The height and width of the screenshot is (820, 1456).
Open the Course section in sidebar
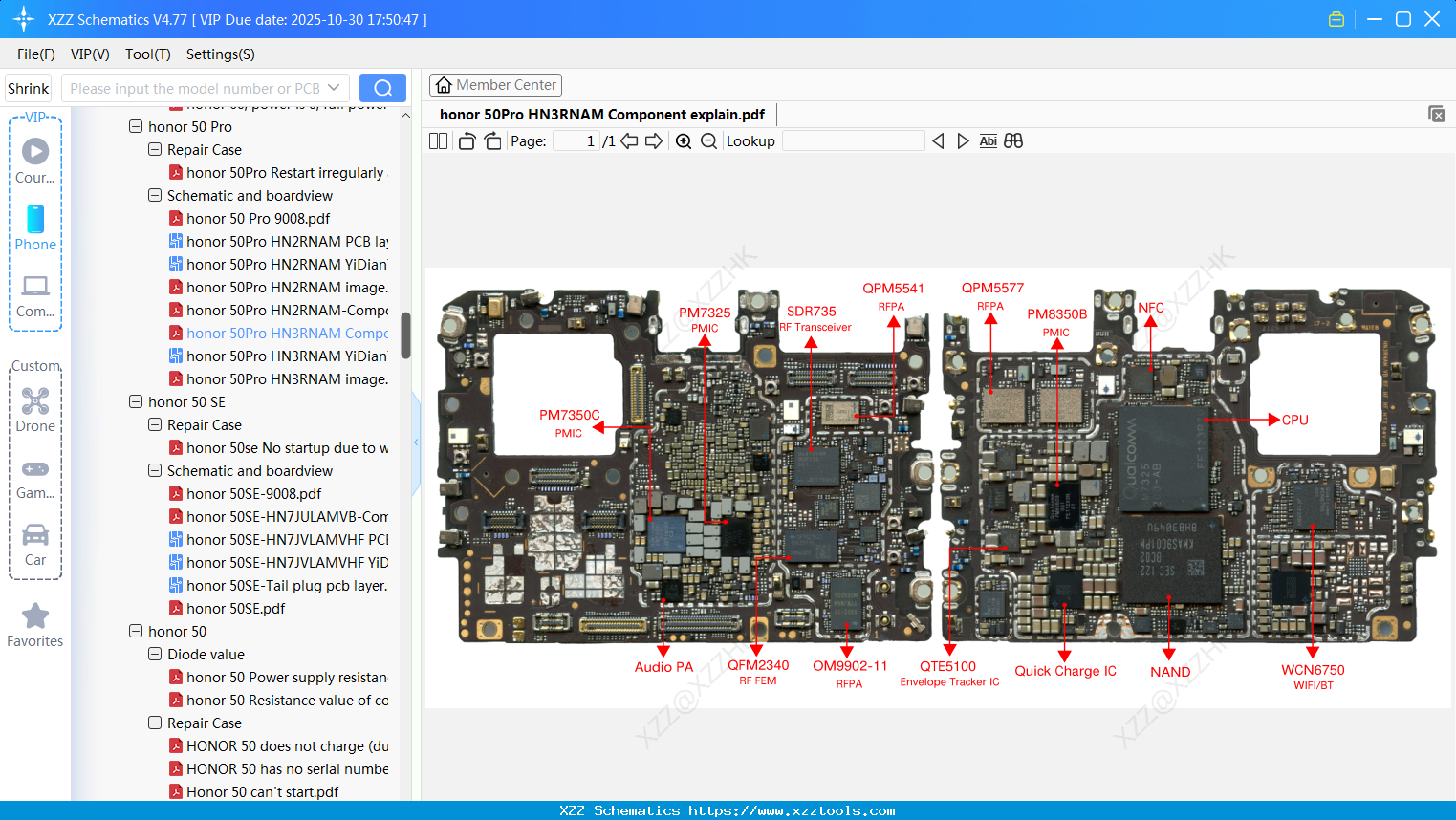(35, 162)
